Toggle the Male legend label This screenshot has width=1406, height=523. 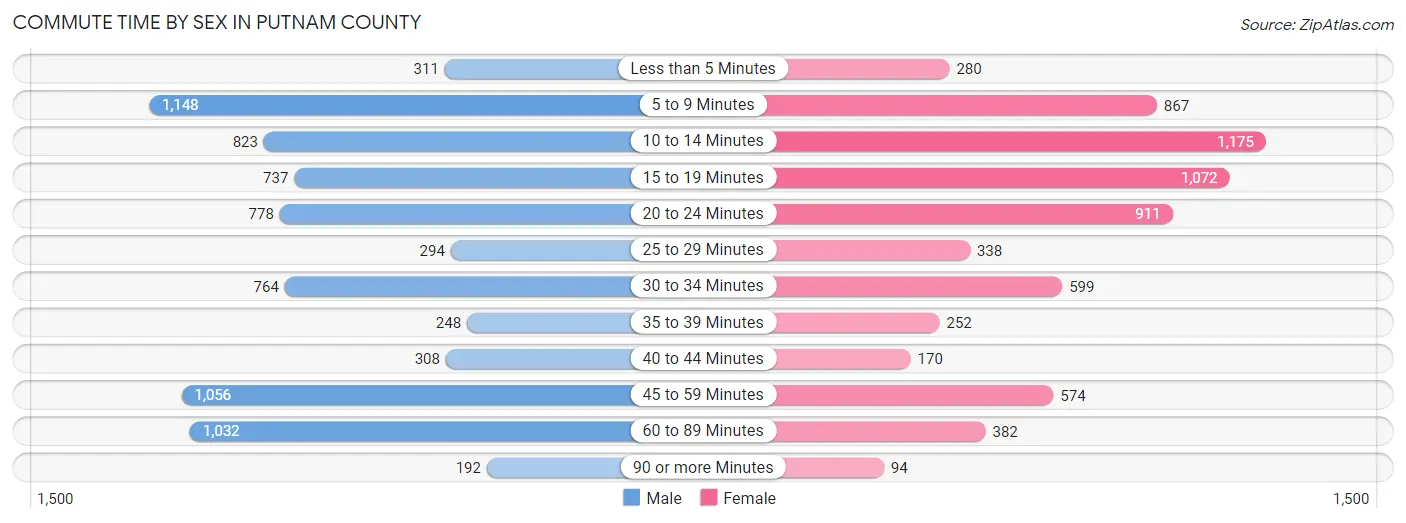coord(664,498)
